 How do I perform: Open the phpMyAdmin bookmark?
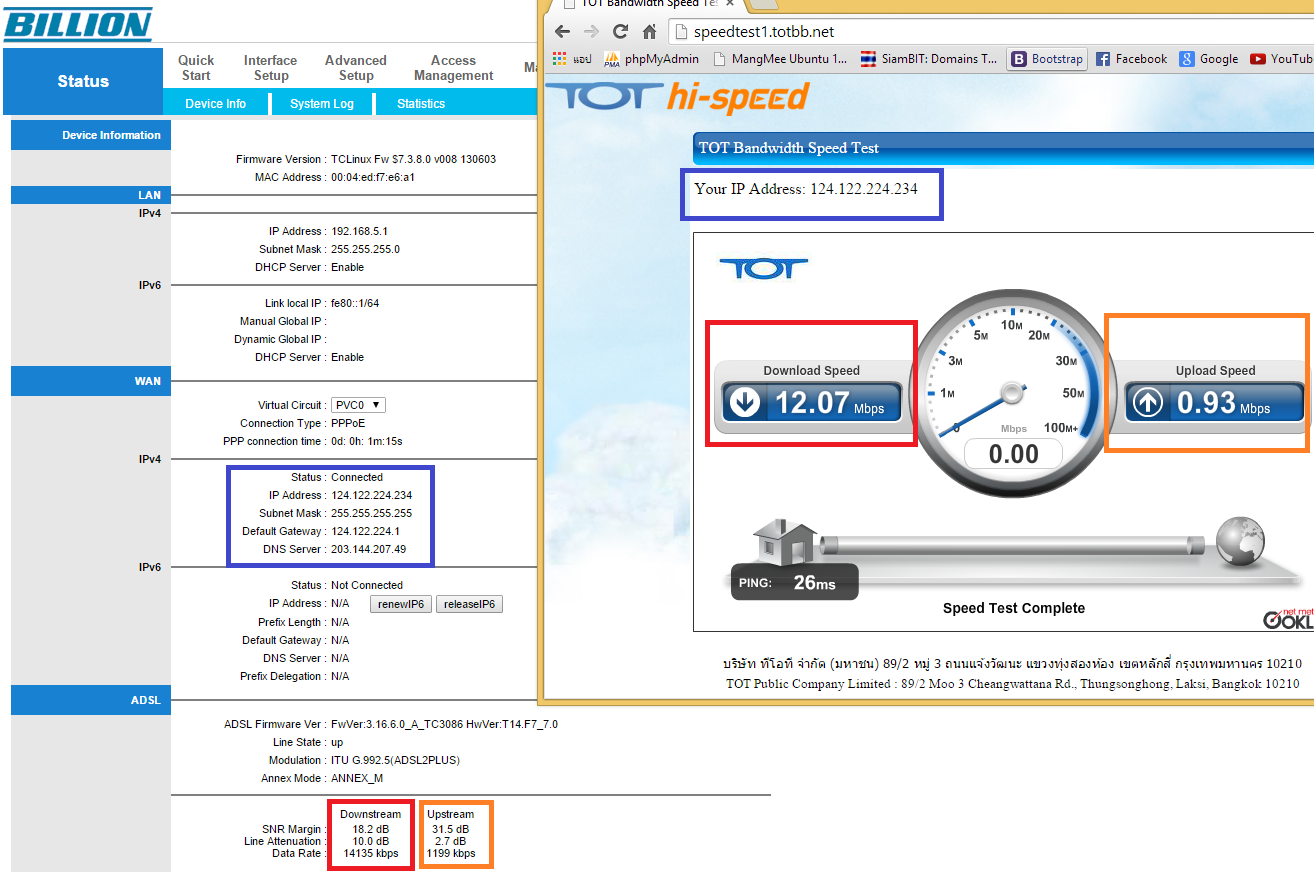click(651, 59)
